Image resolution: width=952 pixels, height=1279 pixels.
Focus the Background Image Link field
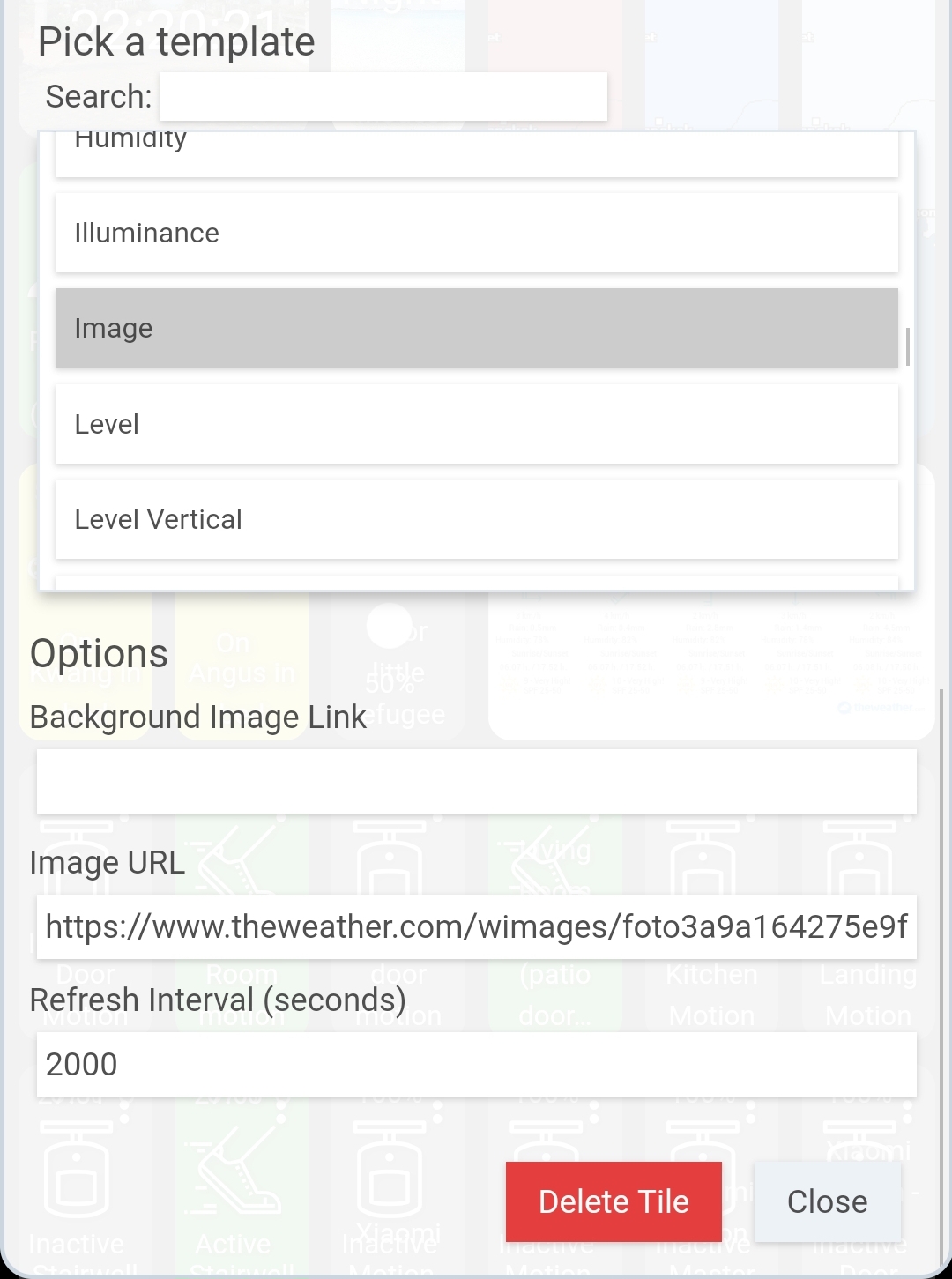476,781
